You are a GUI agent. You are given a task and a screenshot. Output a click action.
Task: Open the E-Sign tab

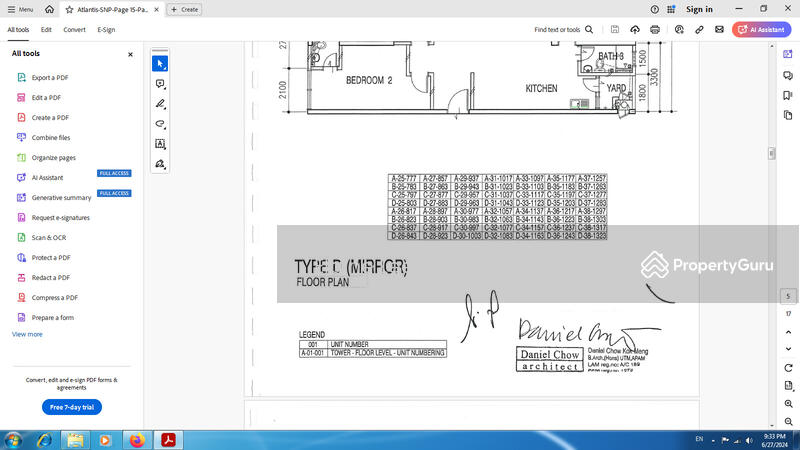[106, 30]
